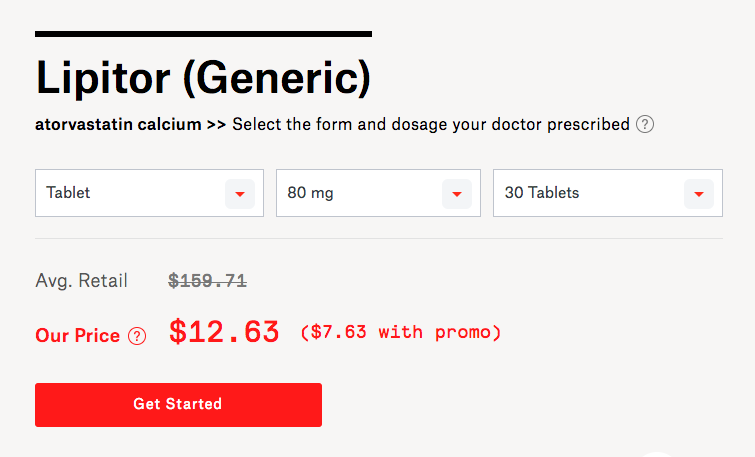The width and height of the screenshot is (755, 457).
Task: Click the red Get Started button
Action: (178, 405)
